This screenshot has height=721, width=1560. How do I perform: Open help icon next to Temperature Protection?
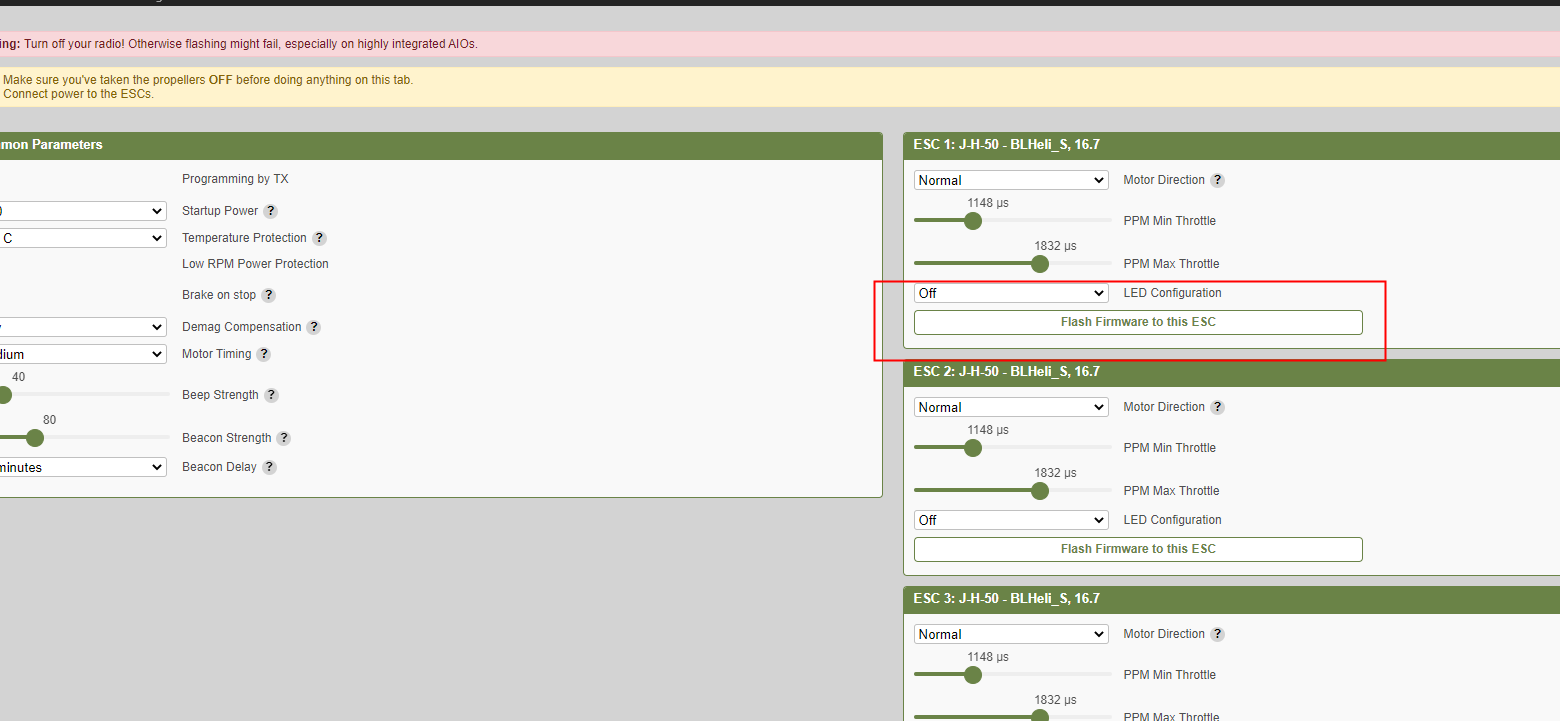pyautogui.click(x=319, y=238)
